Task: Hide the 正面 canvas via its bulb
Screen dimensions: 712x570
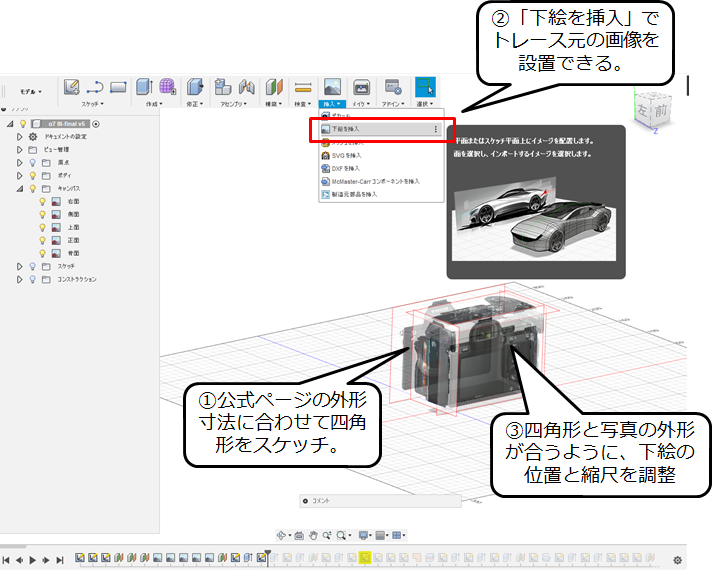Action: coord(42,240)
